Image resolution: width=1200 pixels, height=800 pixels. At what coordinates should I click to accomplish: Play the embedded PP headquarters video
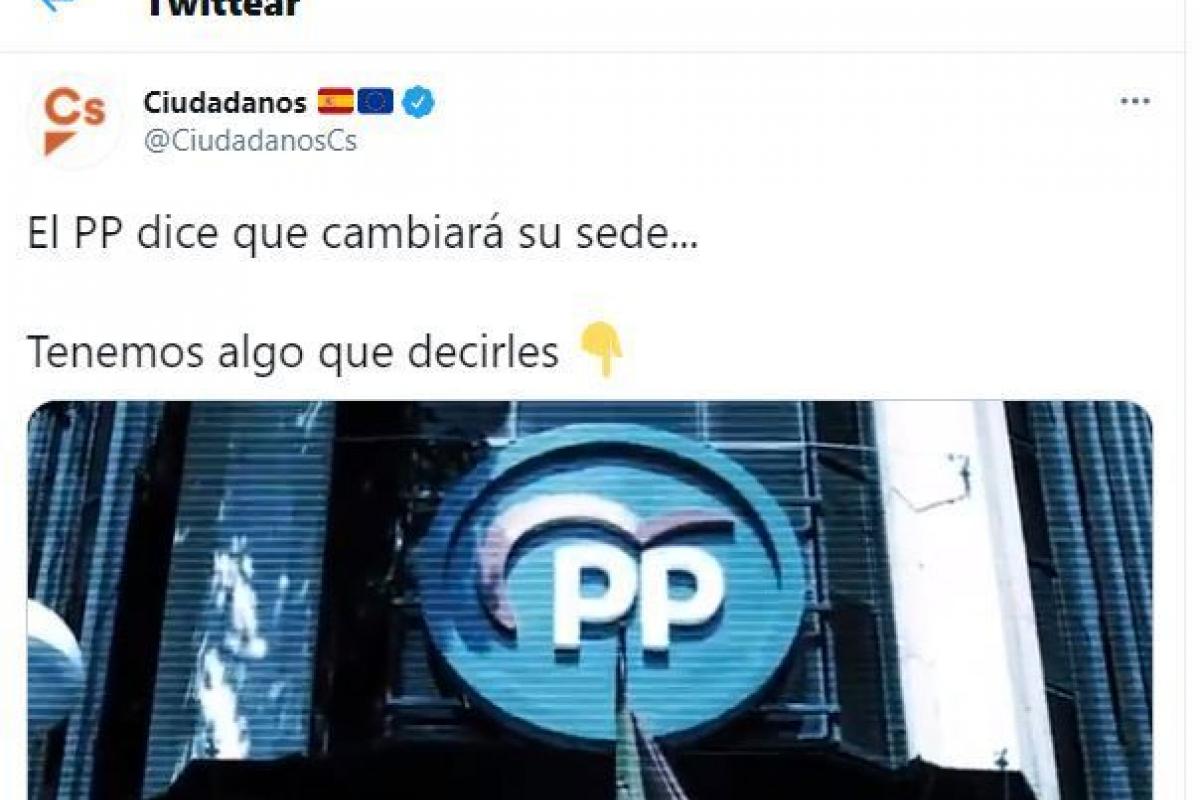(x=590, y=600)
